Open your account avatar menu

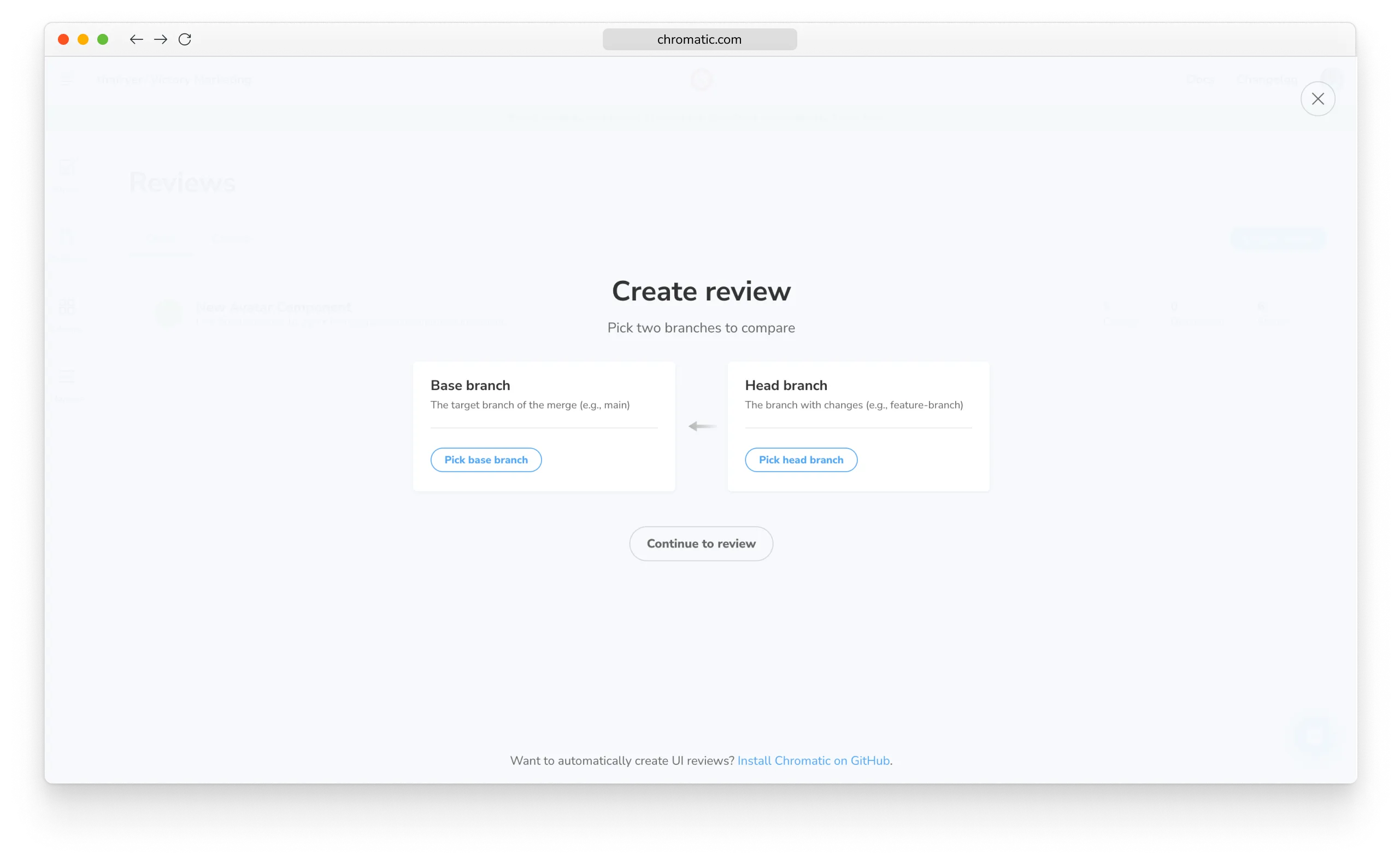[1332, 77]
